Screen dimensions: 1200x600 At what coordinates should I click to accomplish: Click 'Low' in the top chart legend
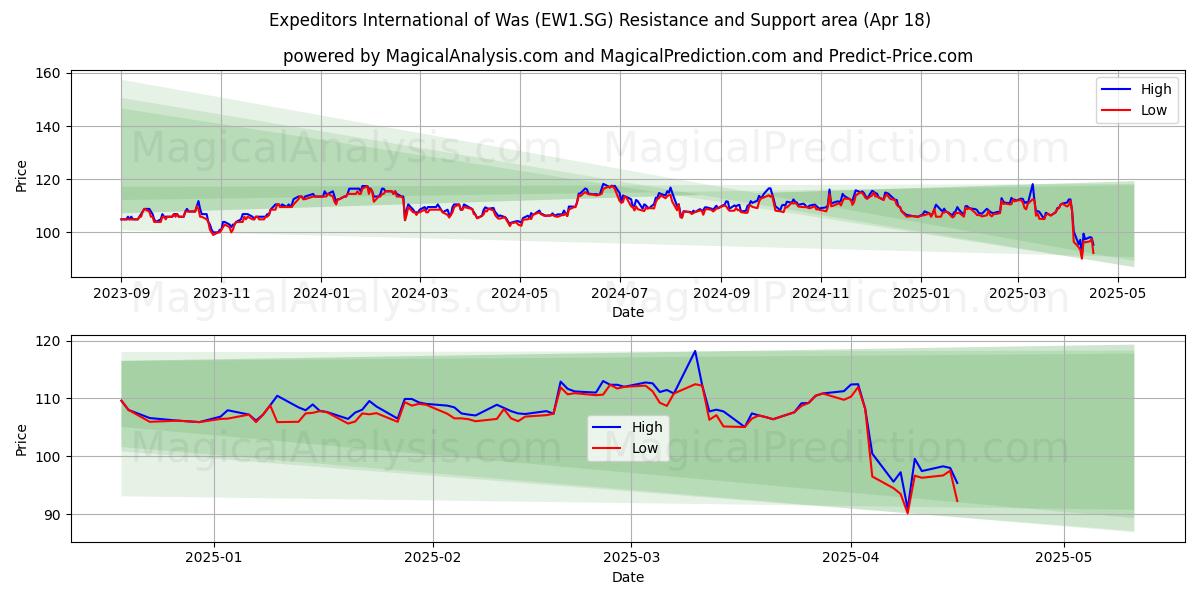pos(1154,110)
